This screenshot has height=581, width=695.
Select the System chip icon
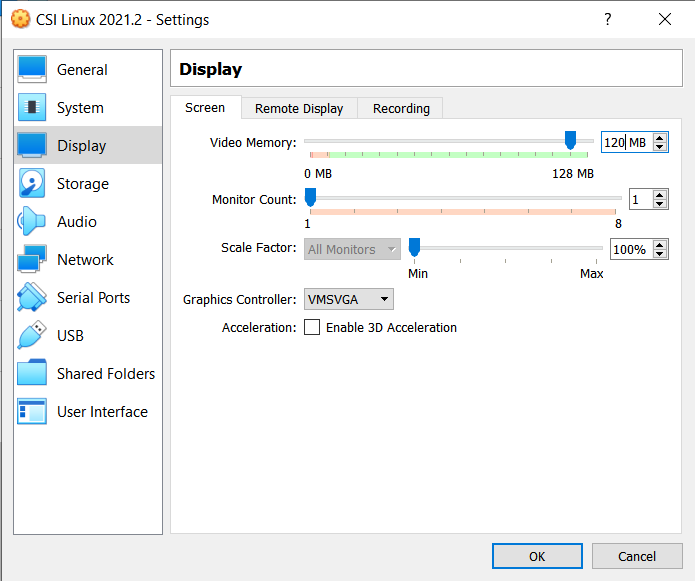point(32,107)
